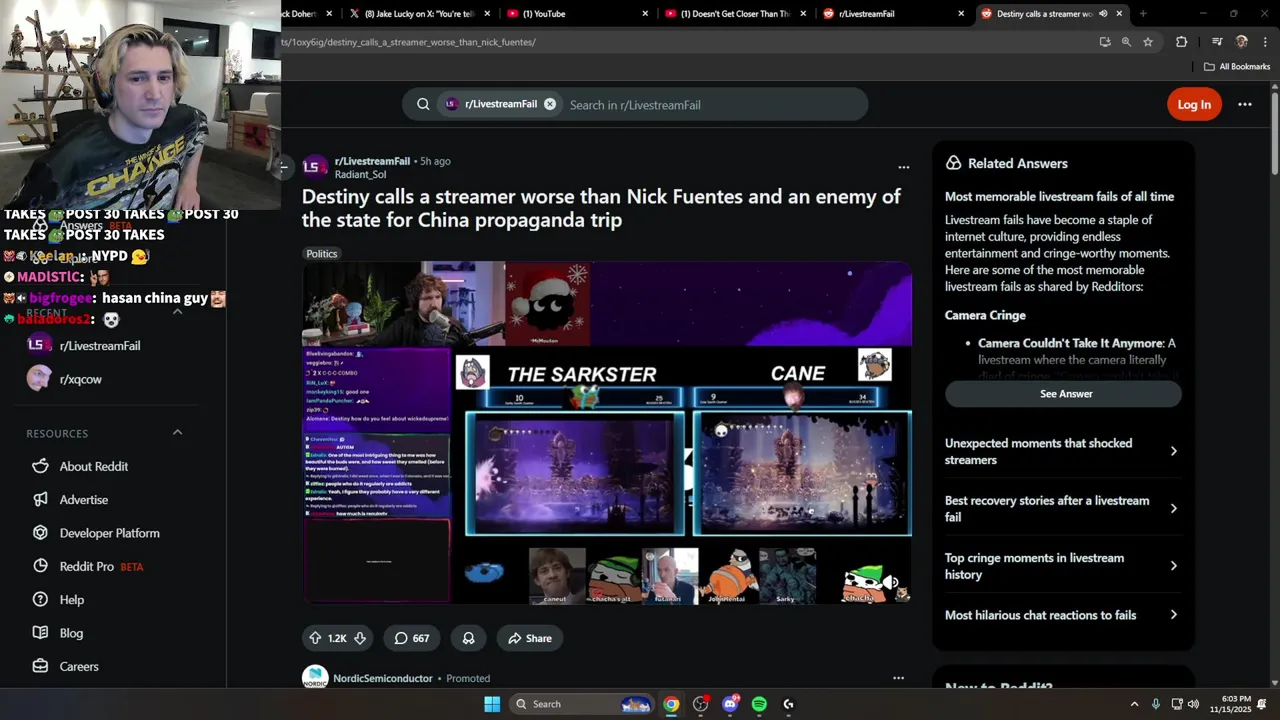Open the post's three-dot options menu
This screenshot has height=720, width=1280.
click(x=904, y=167)
